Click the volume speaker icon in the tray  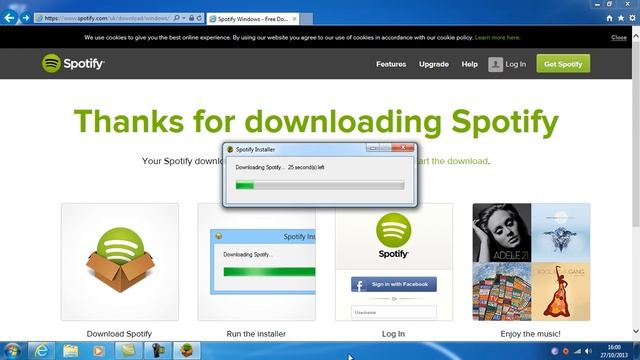(x=588, y=351)
